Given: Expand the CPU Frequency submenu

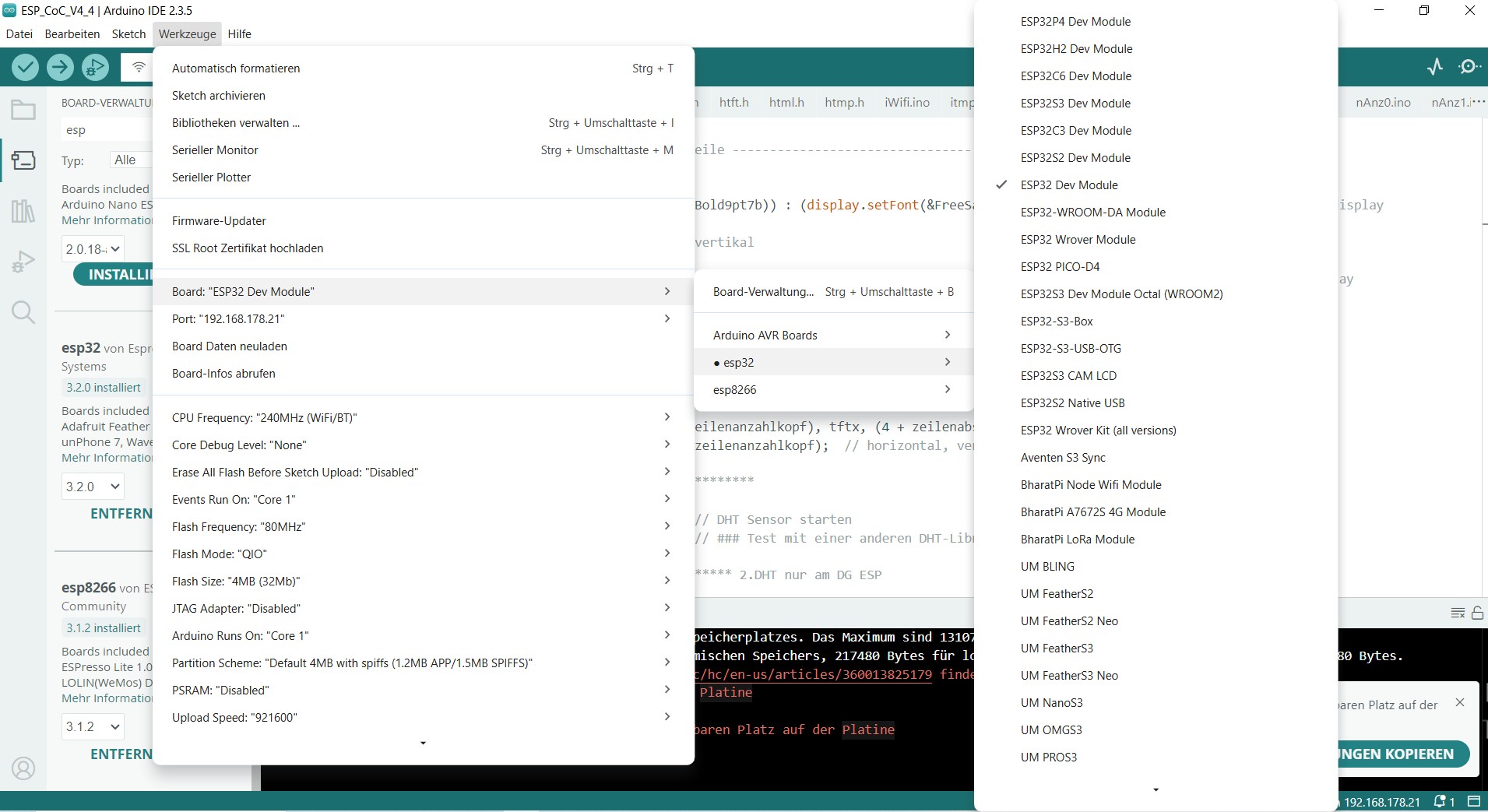Looking at the screenshot, I should [x=423, y=418].
